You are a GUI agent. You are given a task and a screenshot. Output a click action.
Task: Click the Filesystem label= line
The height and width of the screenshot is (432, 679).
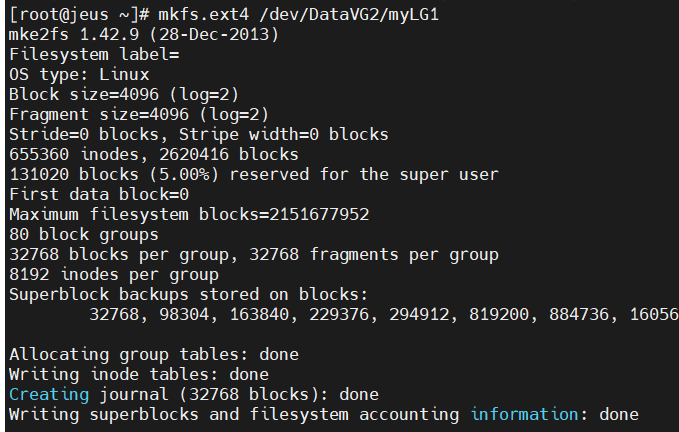click(94, 55)
